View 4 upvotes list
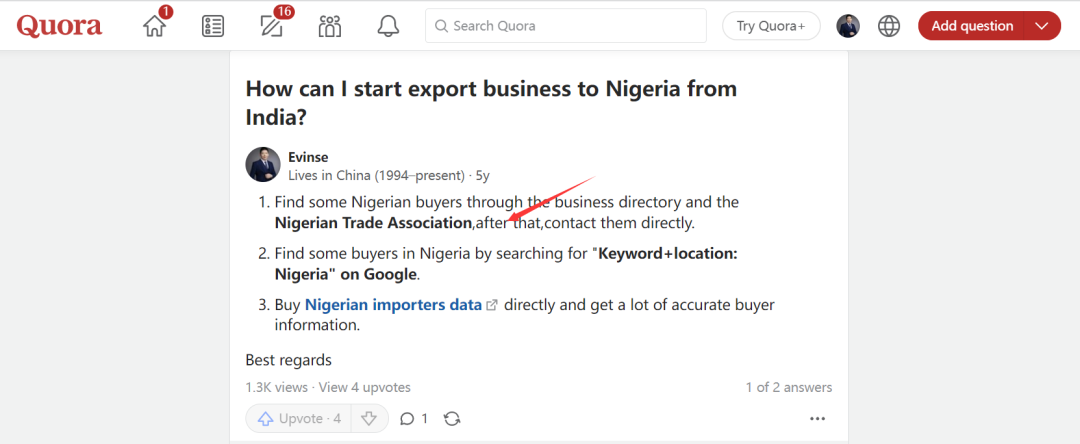Screen dimensions: 1080x444 click(x=365, y=387)
